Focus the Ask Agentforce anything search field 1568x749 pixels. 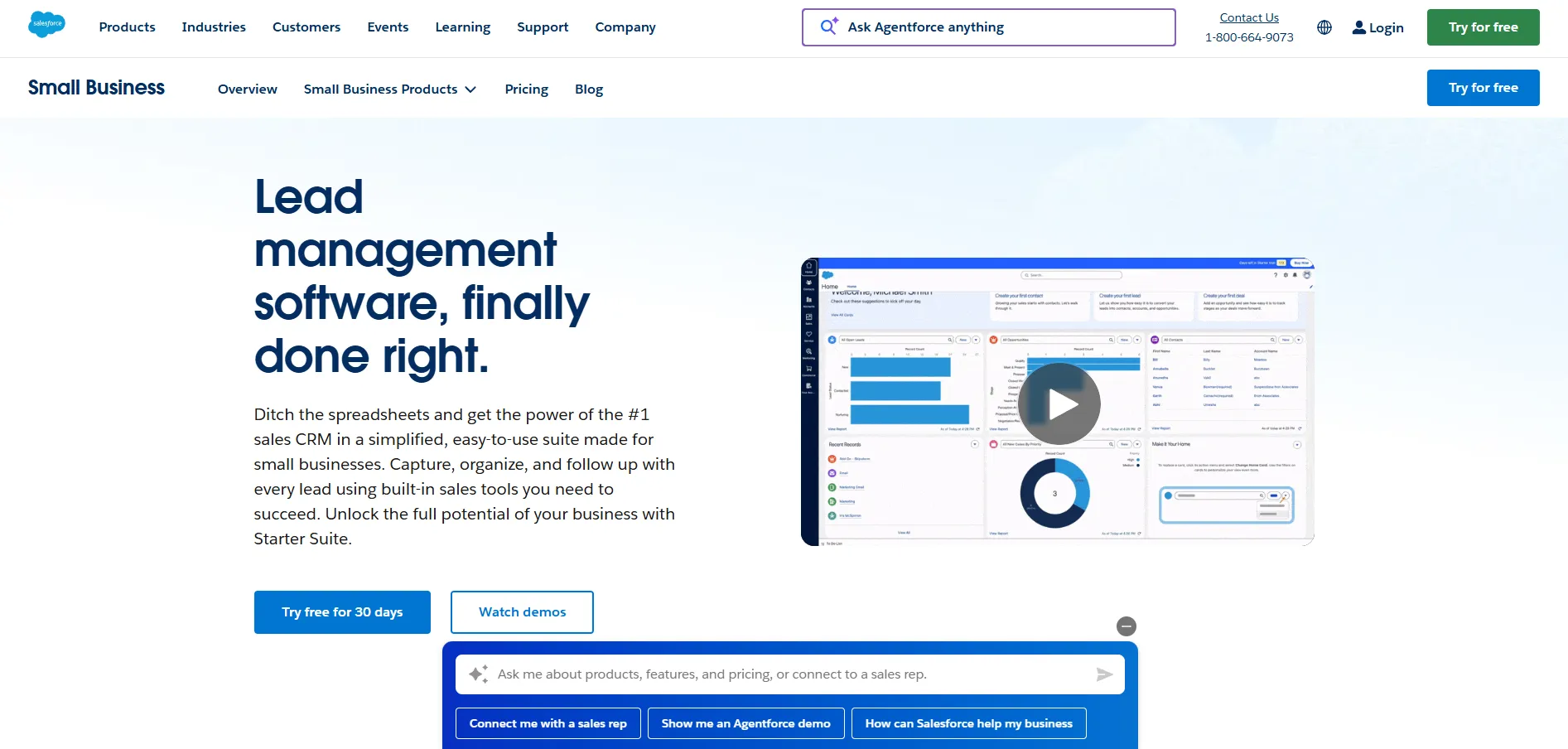tap(988, 27)
